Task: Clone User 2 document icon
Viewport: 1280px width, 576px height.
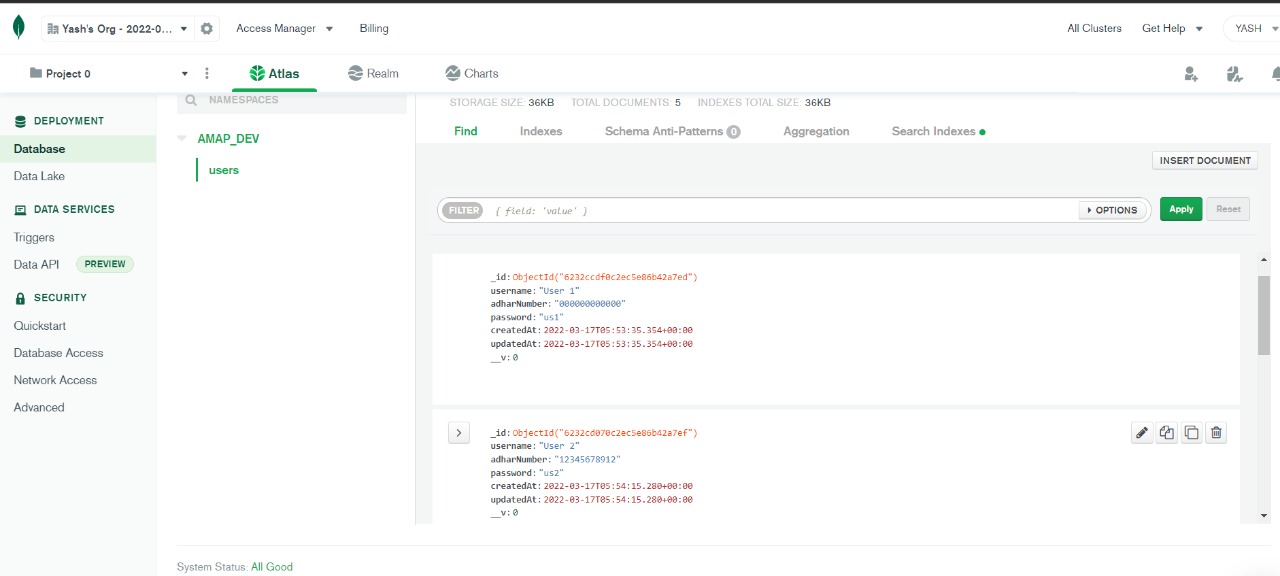Action: pos(1191,433)
